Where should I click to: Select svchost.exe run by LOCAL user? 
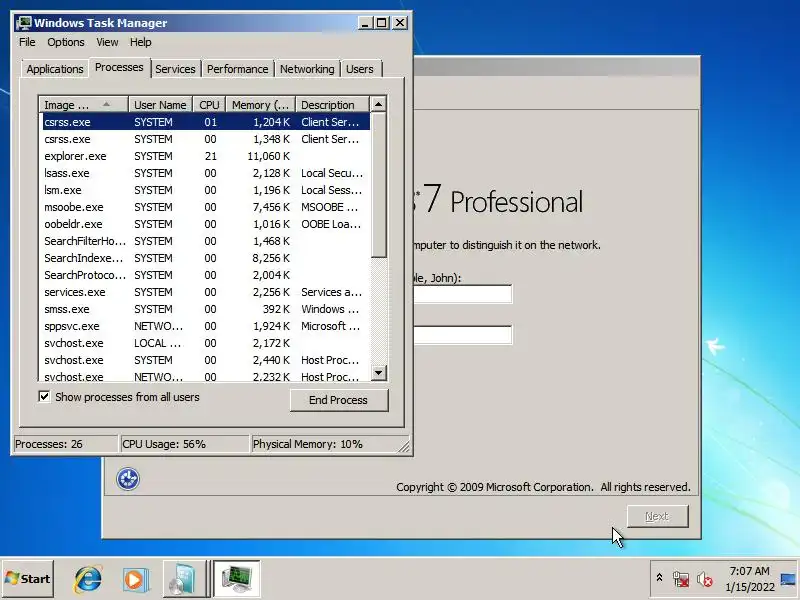[206, 343]
